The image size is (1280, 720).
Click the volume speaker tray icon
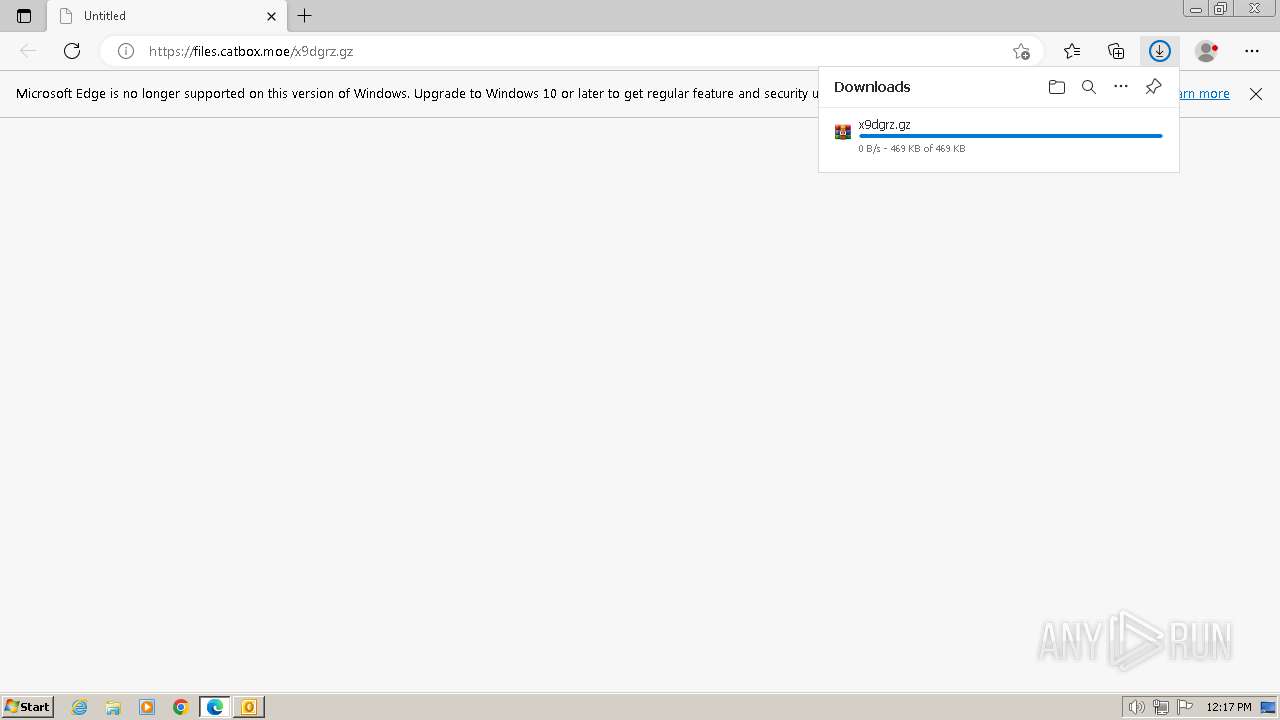coord(1137,707)
